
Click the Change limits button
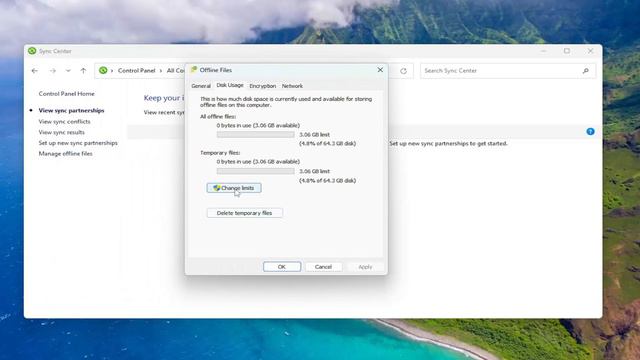point(234,188)
